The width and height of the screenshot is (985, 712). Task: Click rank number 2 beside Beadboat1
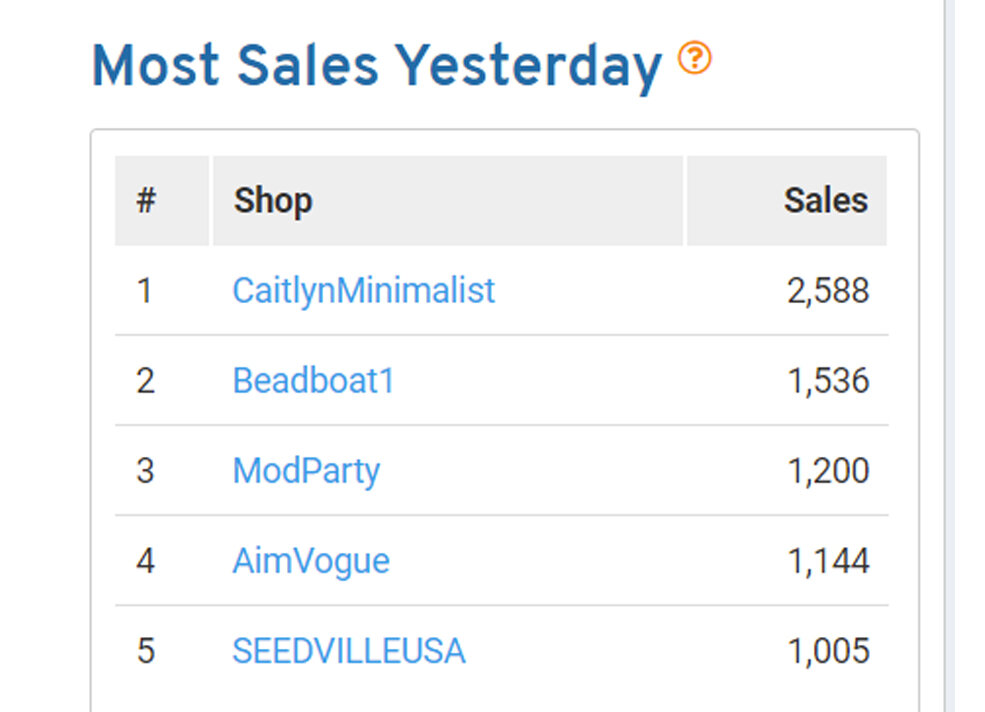[x=145, y=381]
